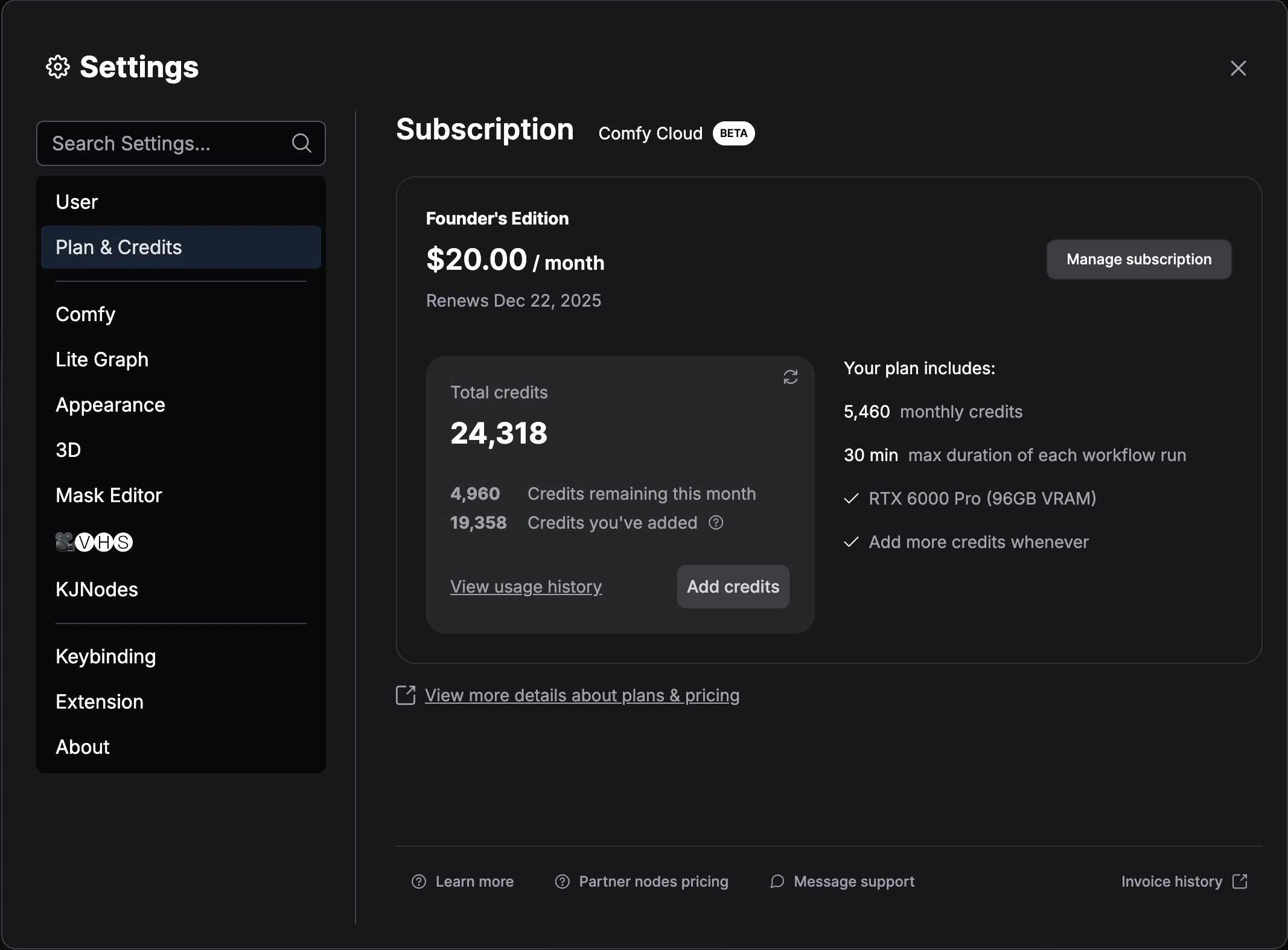Click the refresh icon to update total credits
1288x950 pixels.
(791, 377)
